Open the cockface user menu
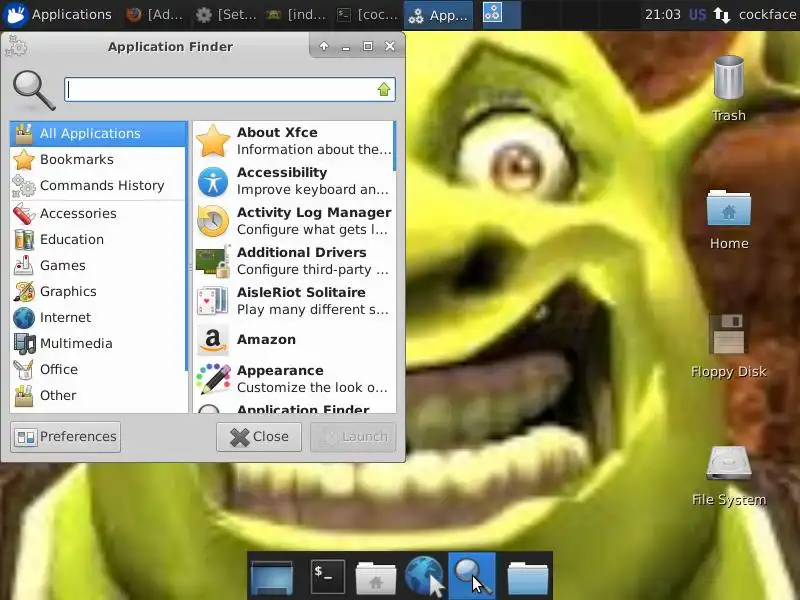800x600 pixels. [x=767, y=14]
